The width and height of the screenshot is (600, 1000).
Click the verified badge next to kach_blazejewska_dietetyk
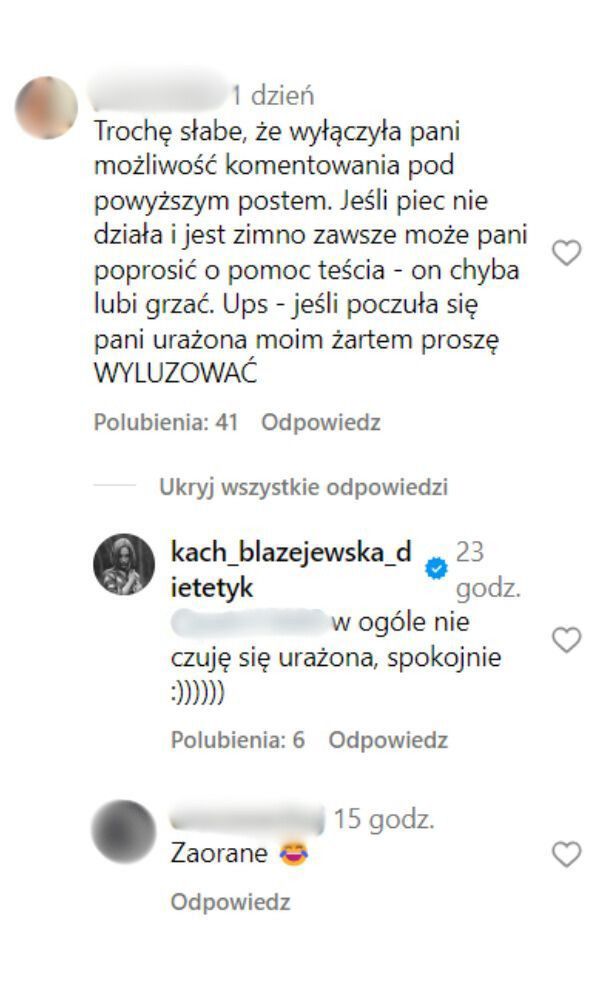pos(437,568)
